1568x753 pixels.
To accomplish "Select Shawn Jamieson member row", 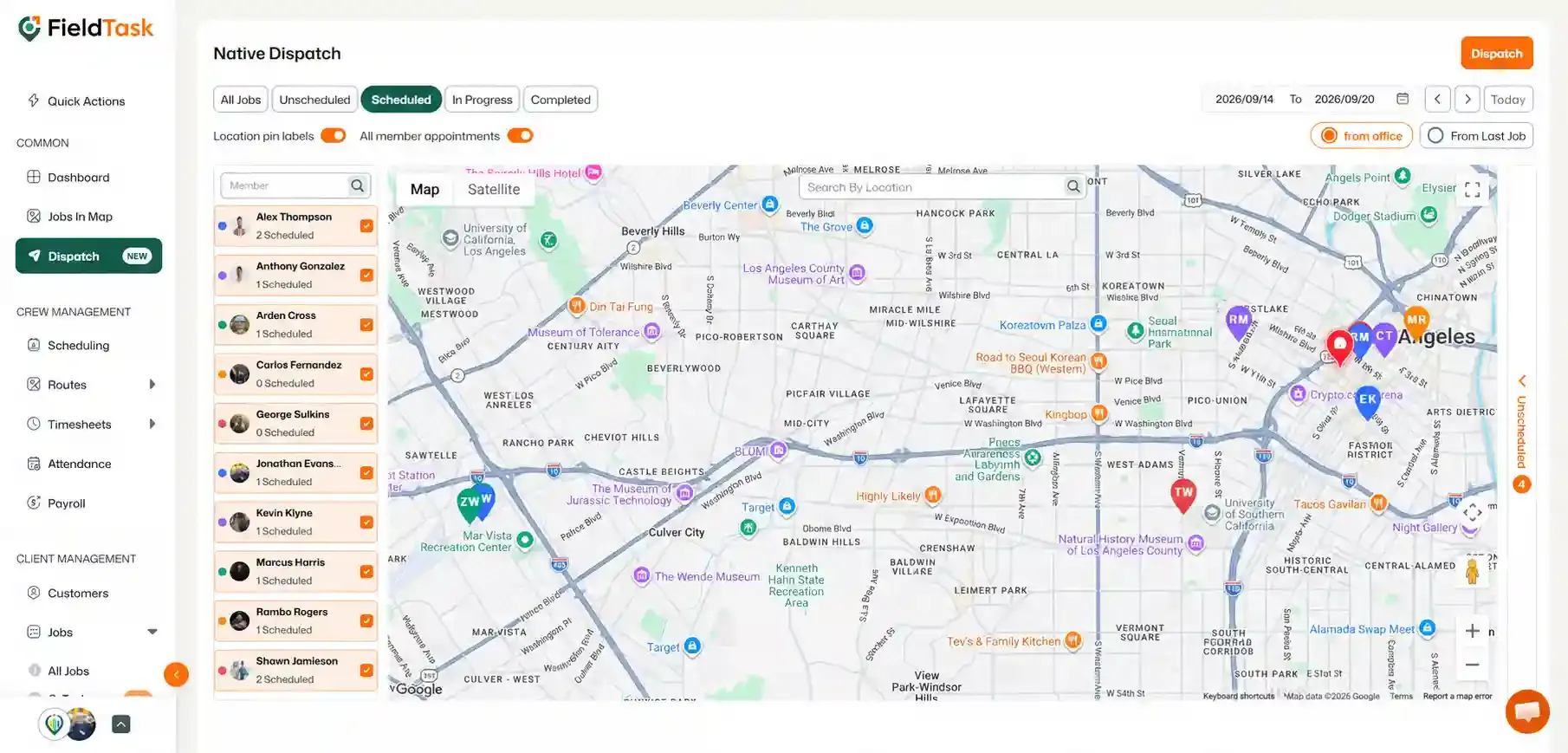I will (x=295, y=670).
